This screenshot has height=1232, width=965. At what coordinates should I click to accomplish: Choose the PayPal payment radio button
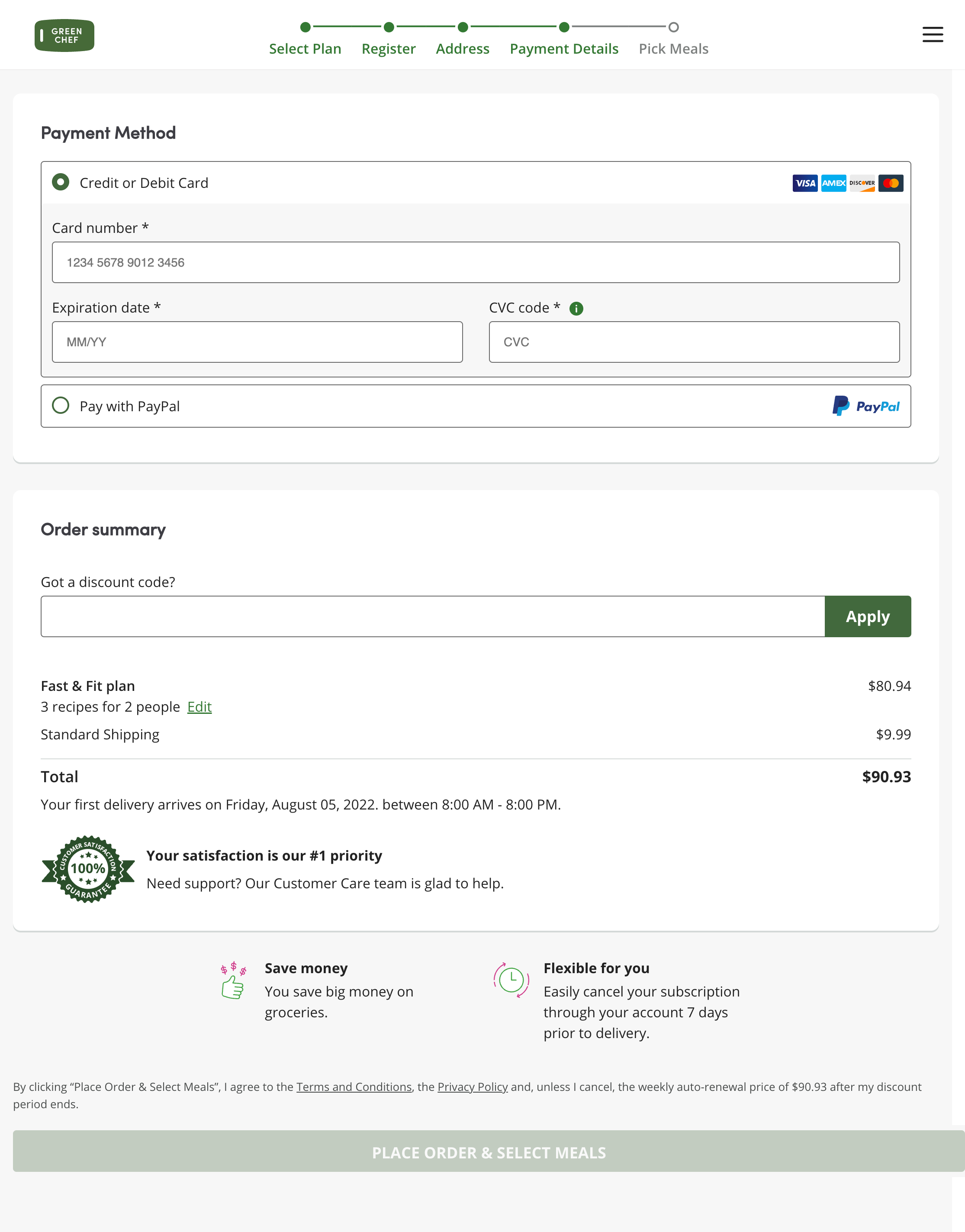click(61, 405)
